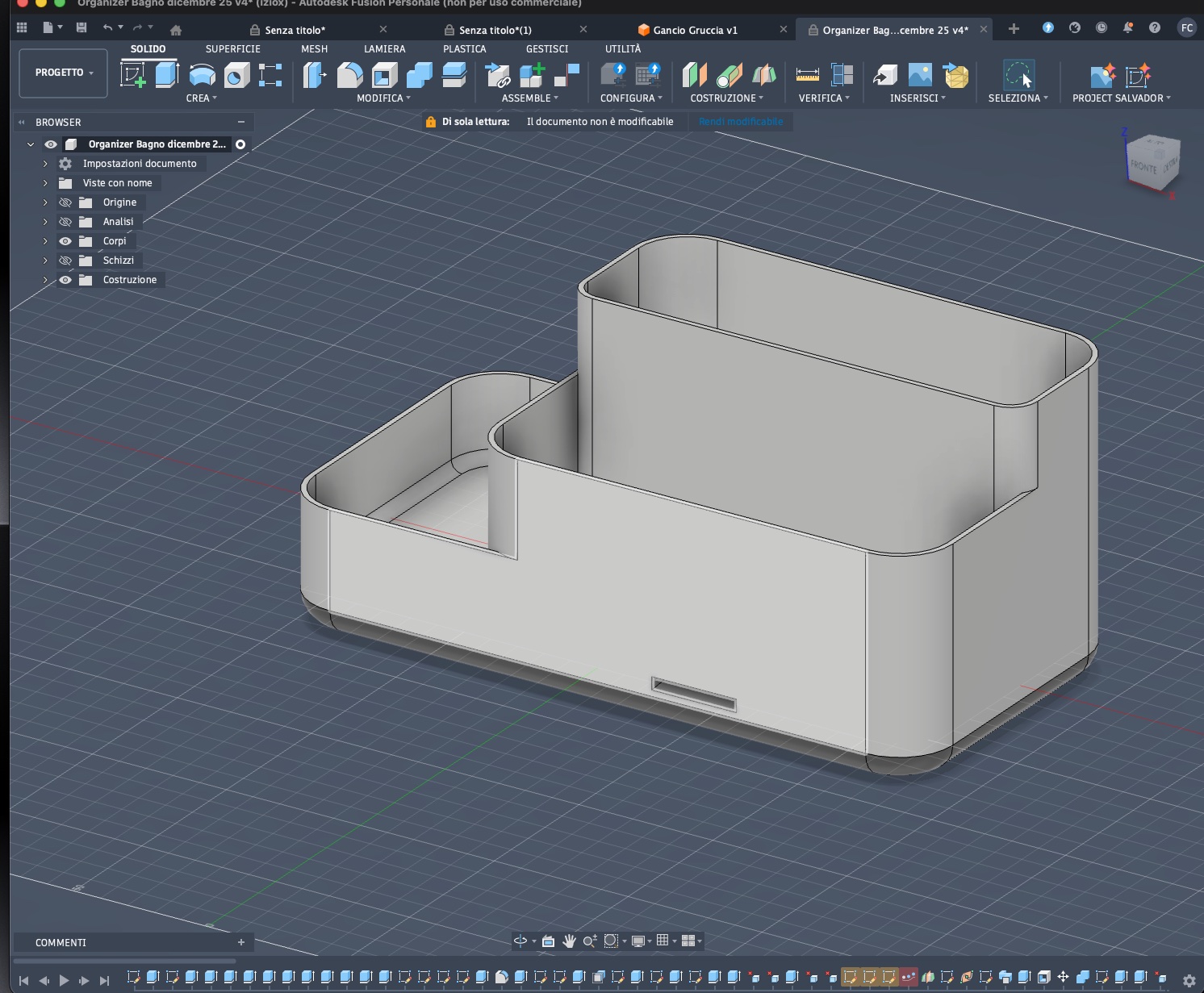1204x993 pixels.
Task: Open the Press Pull tool in Modifica
Action: pos(314,74)
